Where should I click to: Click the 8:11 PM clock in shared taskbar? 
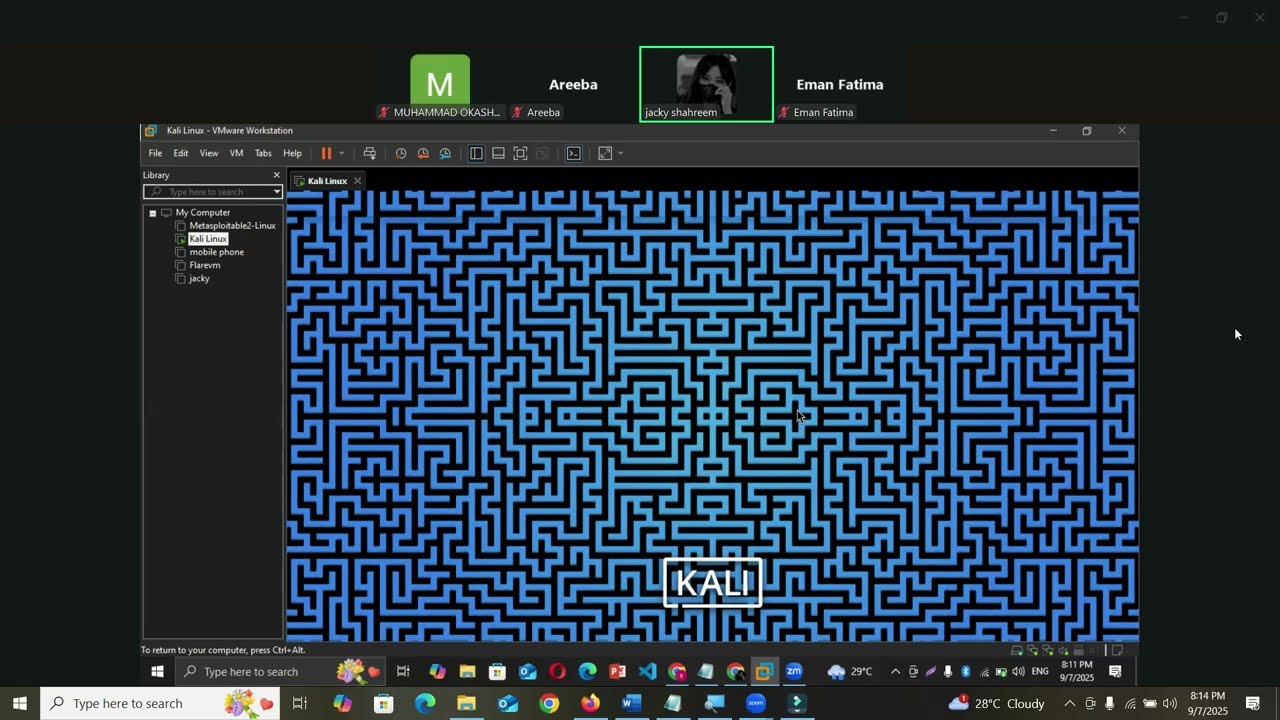click(x=1077, y=671)
